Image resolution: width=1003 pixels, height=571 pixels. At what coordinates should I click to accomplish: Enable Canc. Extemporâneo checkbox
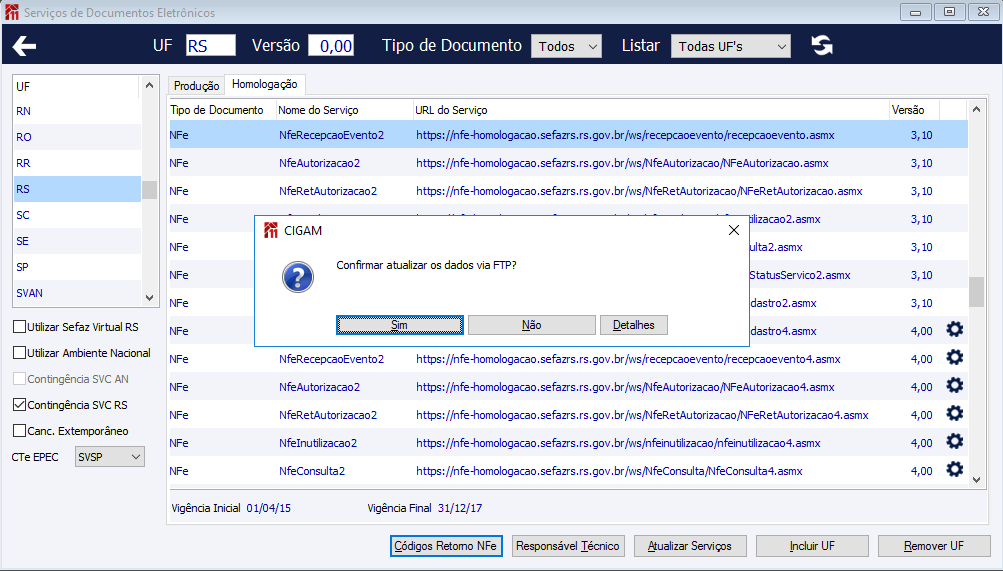pos(20,431)
